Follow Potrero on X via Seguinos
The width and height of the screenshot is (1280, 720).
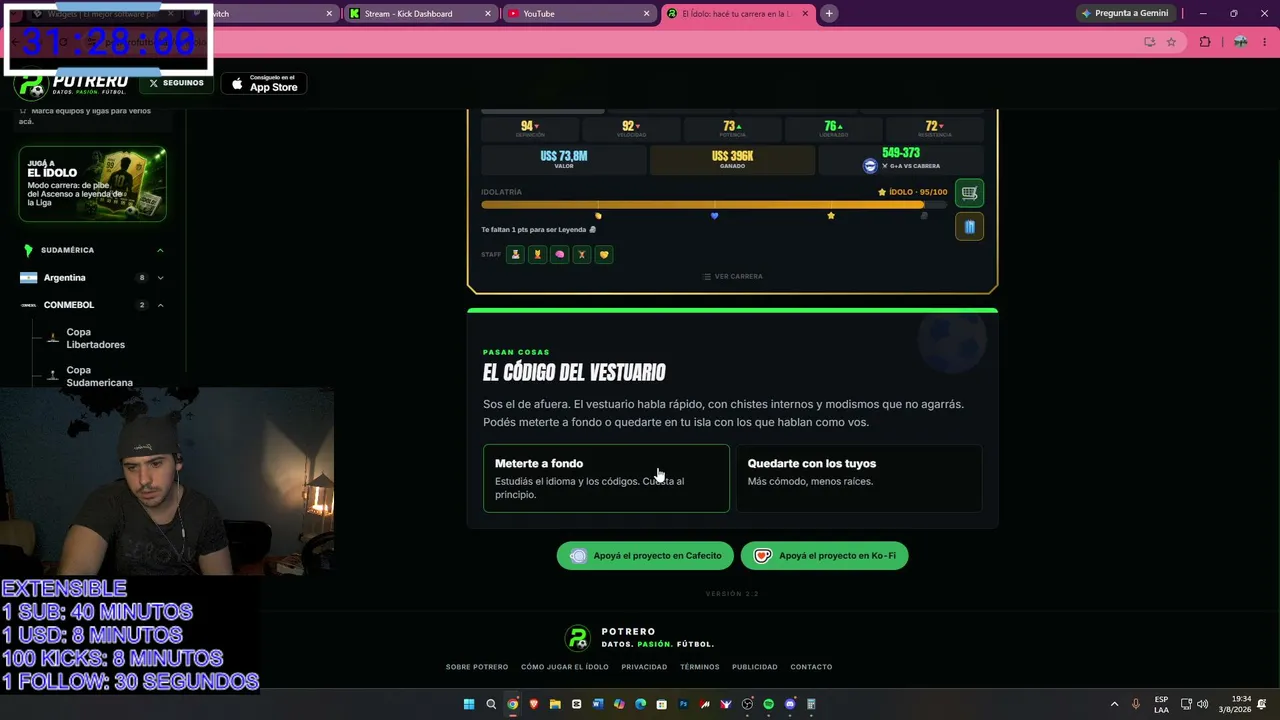click(x=177, y=83)
